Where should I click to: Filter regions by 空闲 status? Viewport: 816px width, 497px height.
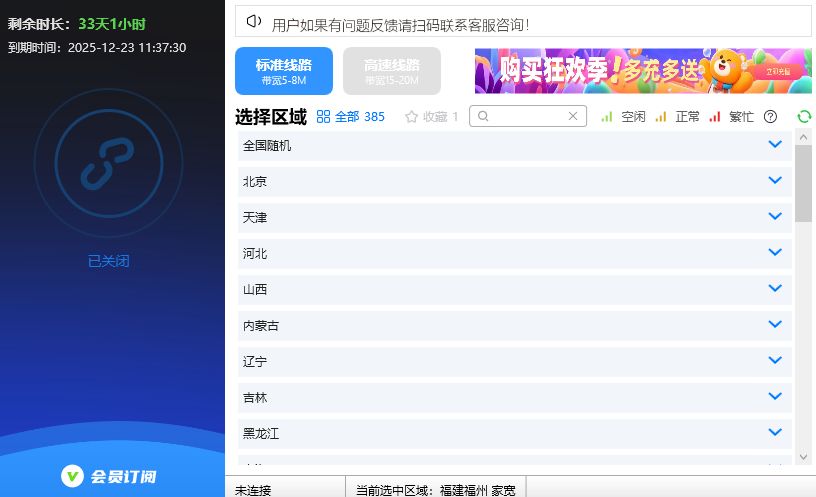coord(623,117)
